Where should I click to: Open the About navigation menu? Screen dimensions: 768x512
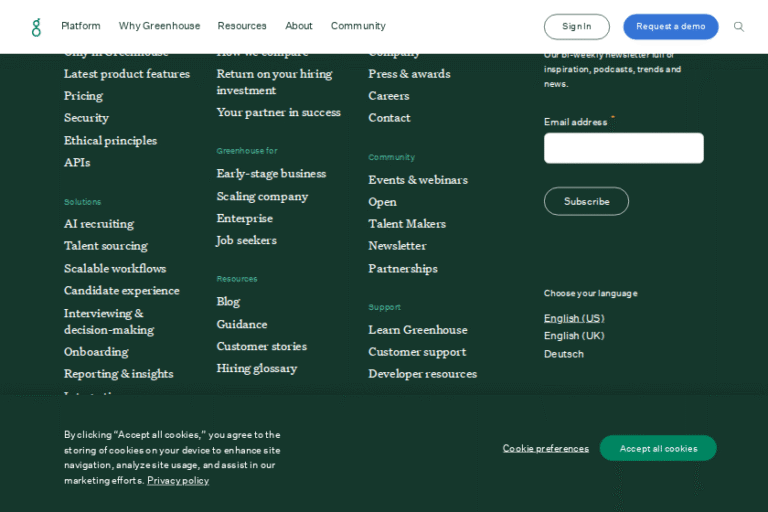298,26
